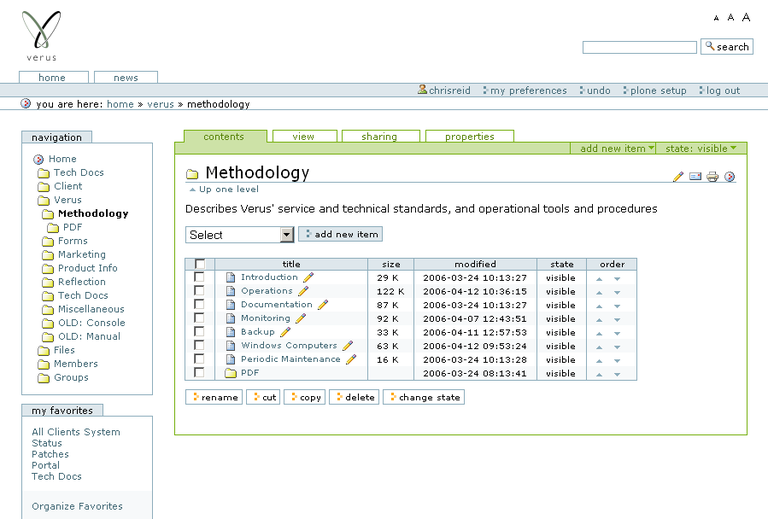
Task: Click the edit pencil next to Backup
Action: coord(285,332)
